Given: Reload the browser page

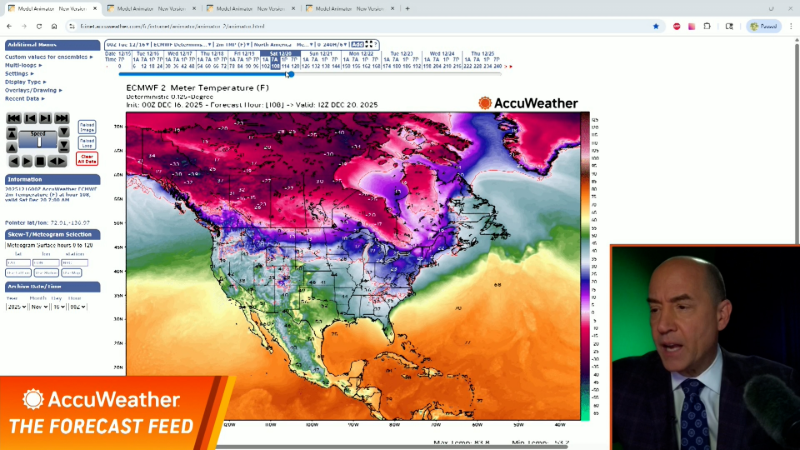Looking at the screenshot, I should point(39,26).
